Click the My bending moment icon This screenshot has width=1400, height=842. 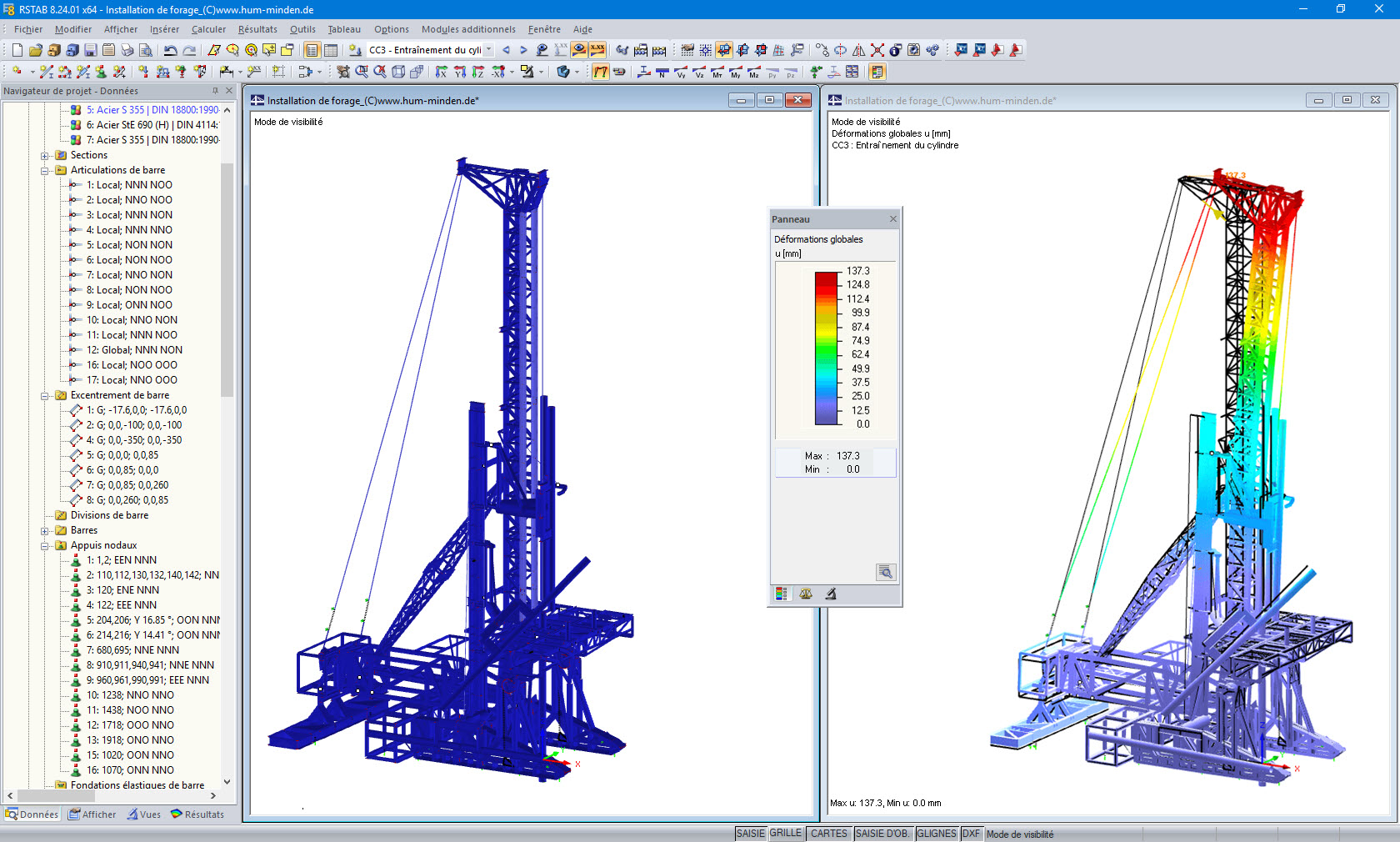click(735, 73)
